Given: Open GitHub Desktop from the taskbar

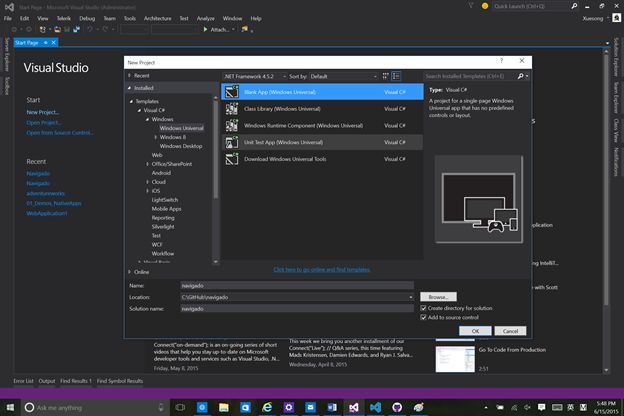Looking at the screenshot, I should (397, 407).
